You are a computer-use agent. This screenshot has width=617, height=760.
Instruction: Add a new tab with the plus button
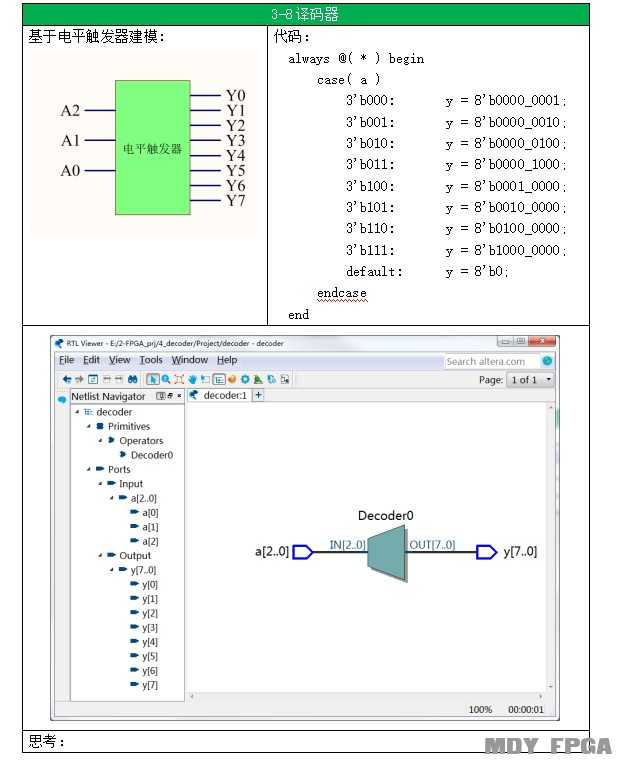[258, 395]
